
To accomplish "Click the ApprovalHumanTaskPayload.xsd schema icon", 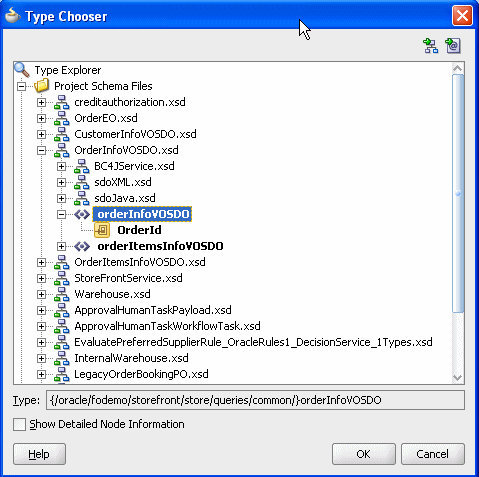I will coord(62,310).
